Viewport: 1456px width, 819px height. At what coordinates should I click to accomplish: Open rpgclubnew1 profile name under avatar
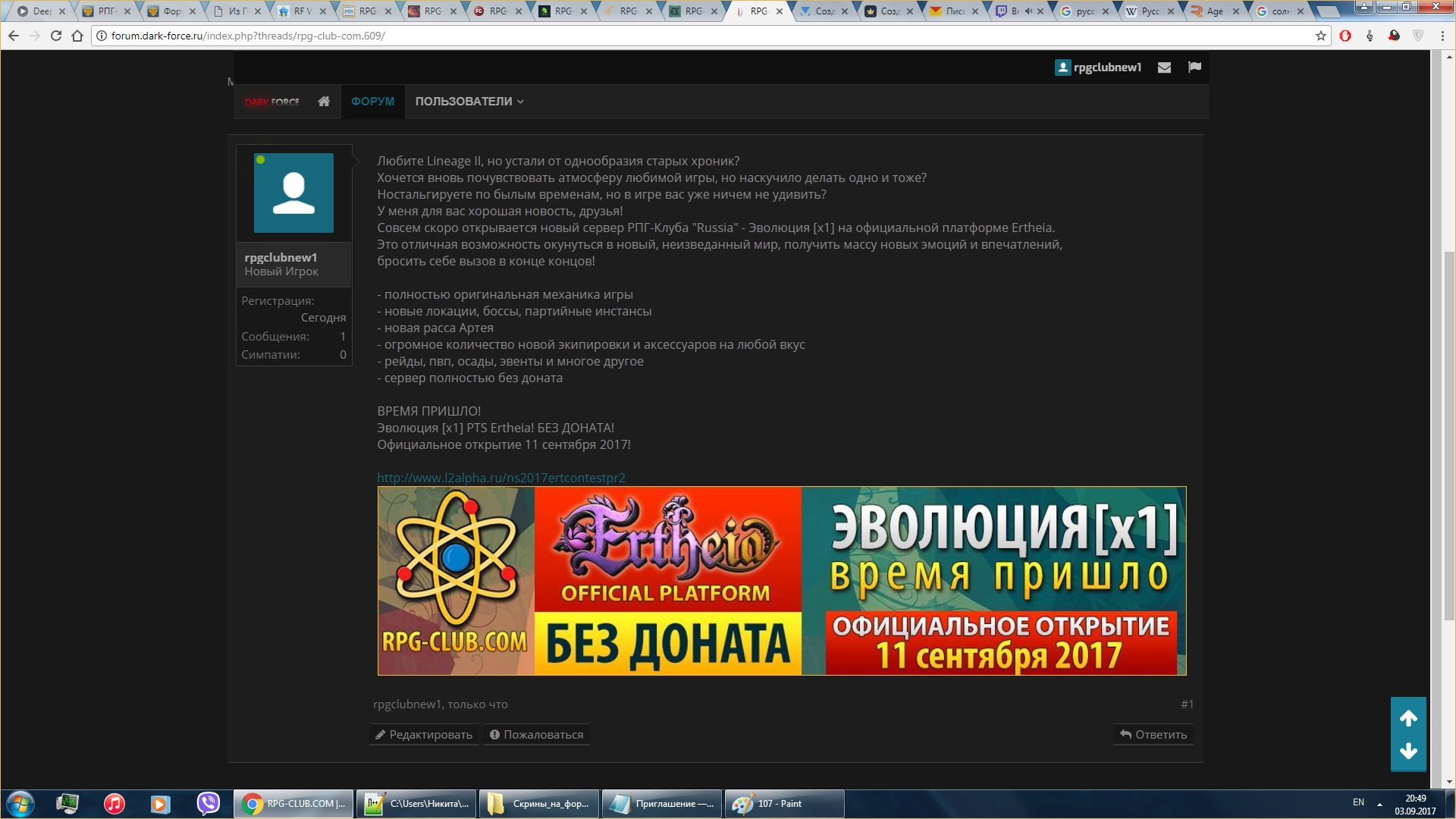pyautogui.click(x=281, y=257)
